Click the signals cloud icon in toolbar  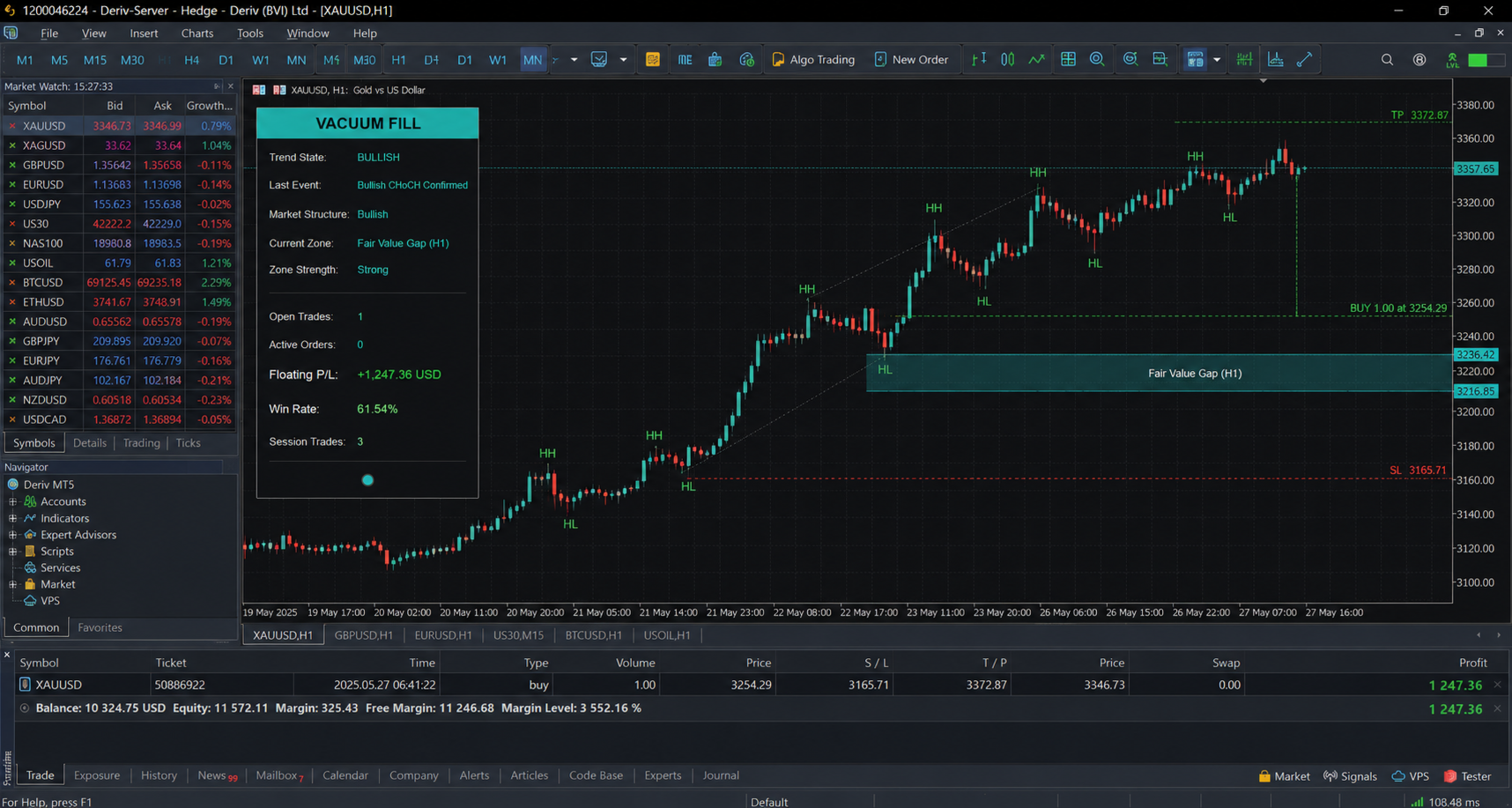[746, 59]
